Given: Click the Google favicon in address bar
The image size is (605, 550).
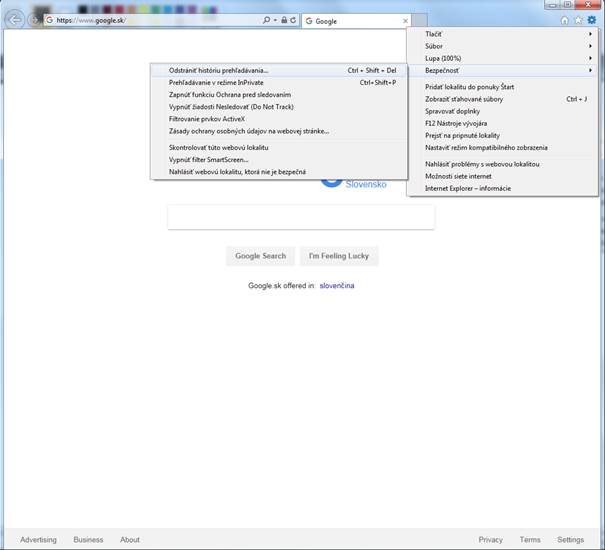Looking at the screenshot, I should (50, 20).
